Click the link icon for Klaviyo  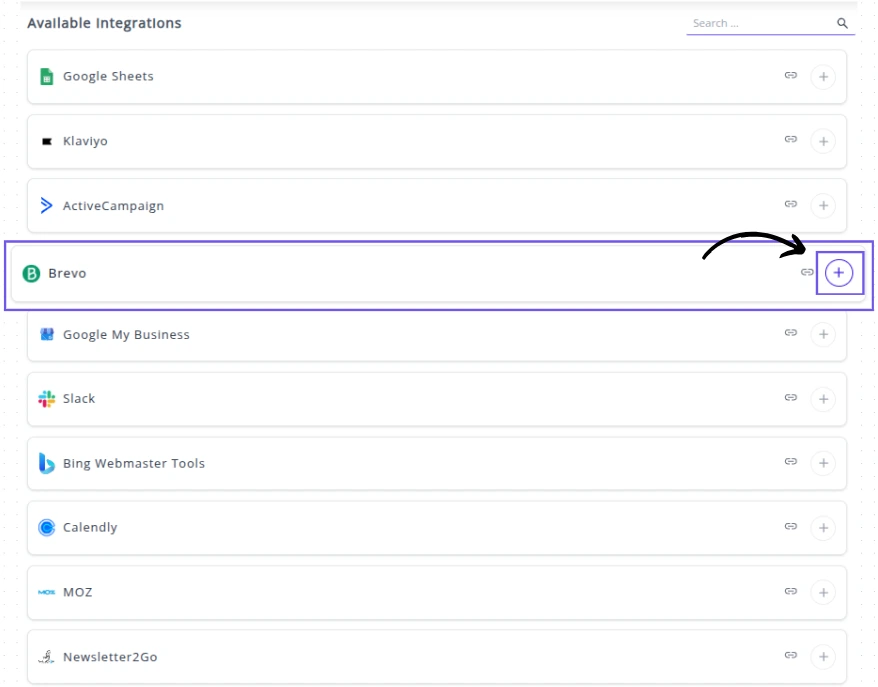pos(790,140)
